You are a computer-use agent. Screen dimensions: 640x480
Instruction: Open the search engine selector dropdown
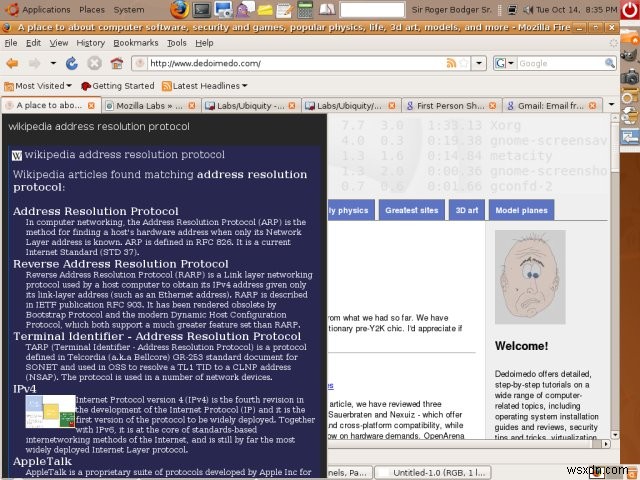point(504,63)
